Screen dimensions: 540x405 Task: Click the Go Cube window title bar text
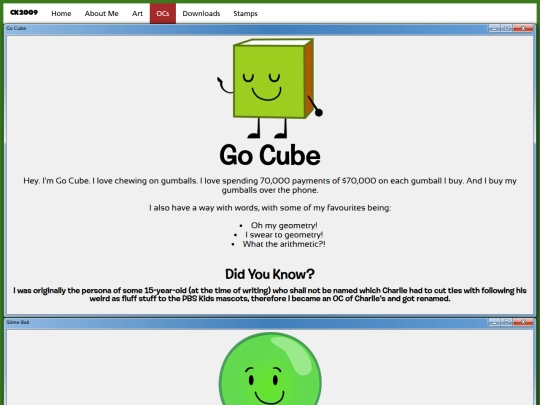16,28
